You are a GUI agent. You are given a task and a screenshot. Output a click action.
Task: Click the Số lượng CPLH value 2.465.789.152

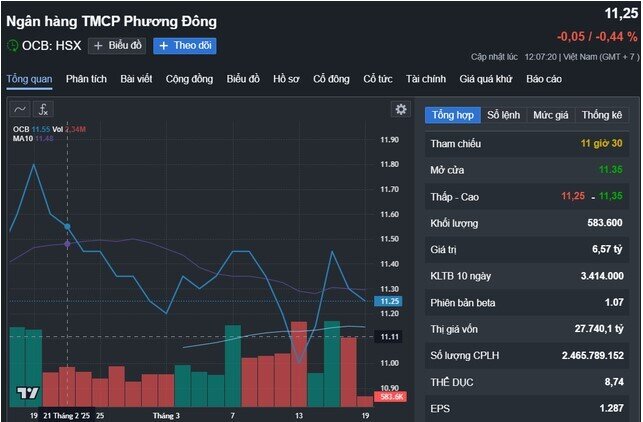593,355
